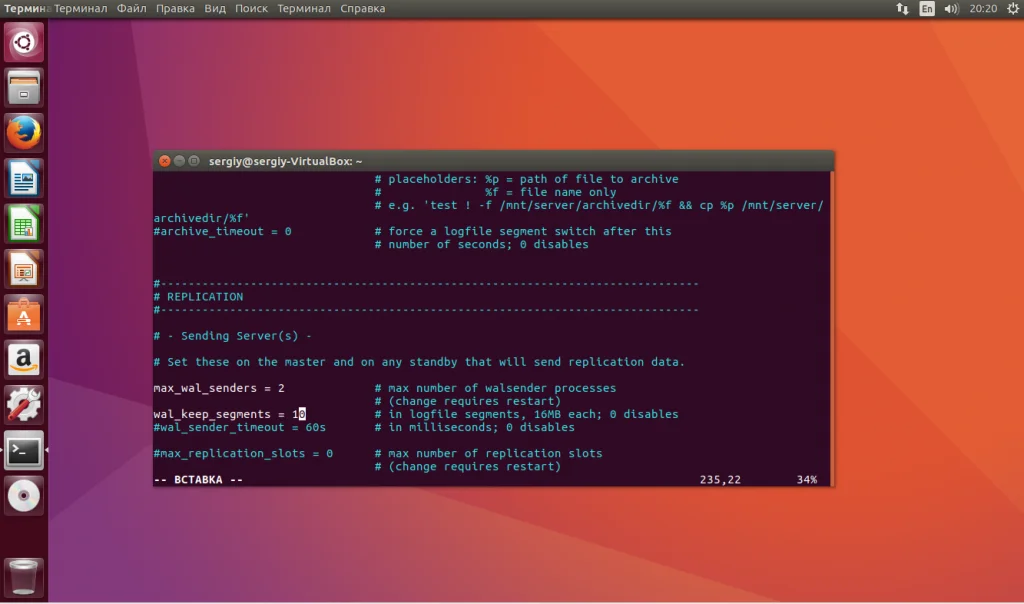Screen dimensions: 1024x604
Task: Open the Trash in the launcher
Action: click(24, 577)
